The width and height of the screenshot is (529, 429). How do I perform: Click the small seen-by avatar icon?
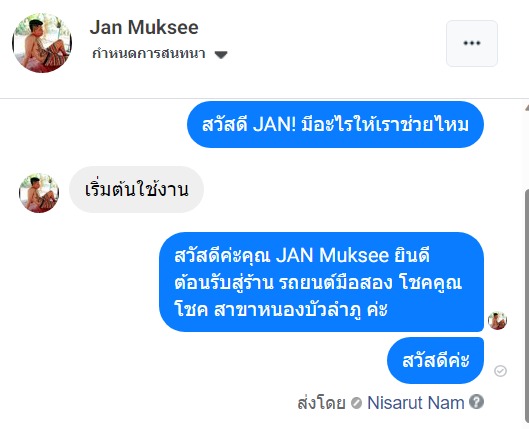coord(497,321)
